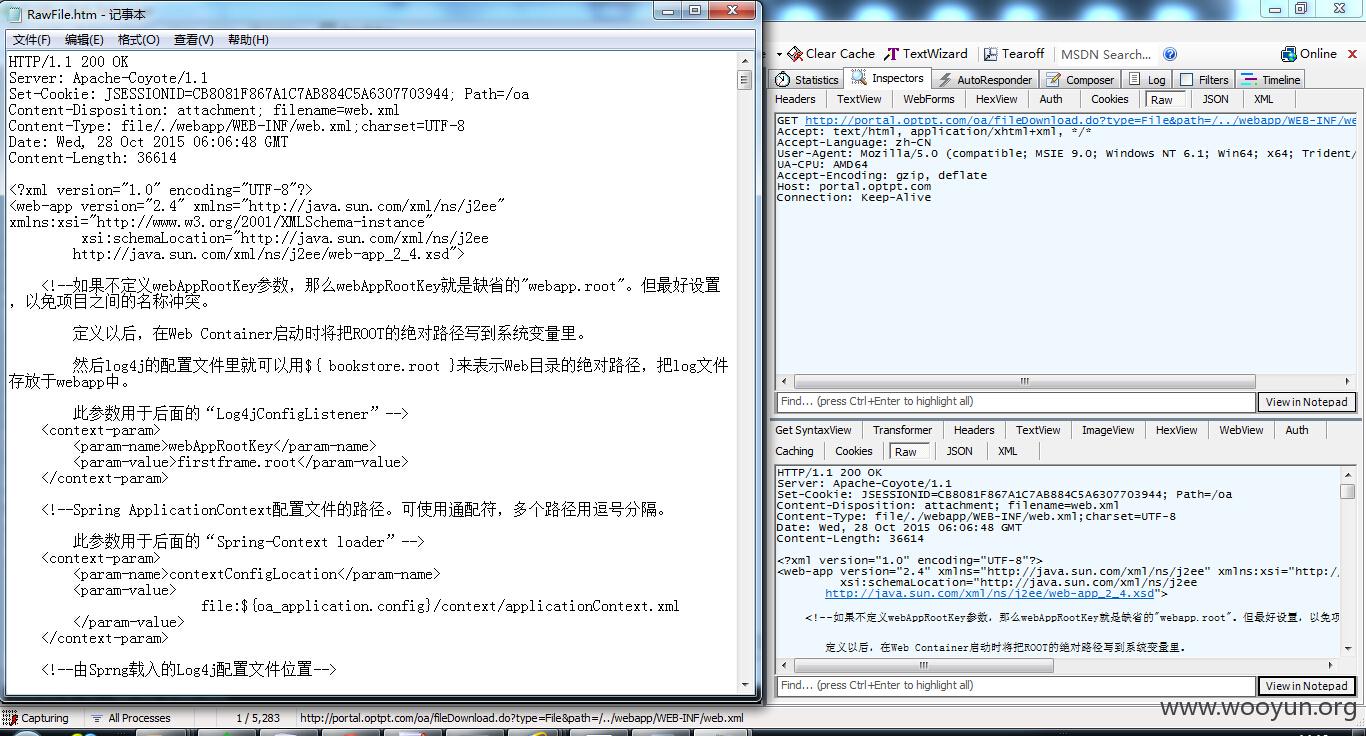Screen dimensions: 1366x736
Task: Click the status bar fileDownload.do URL text
Action: click(x=521, y=718)
